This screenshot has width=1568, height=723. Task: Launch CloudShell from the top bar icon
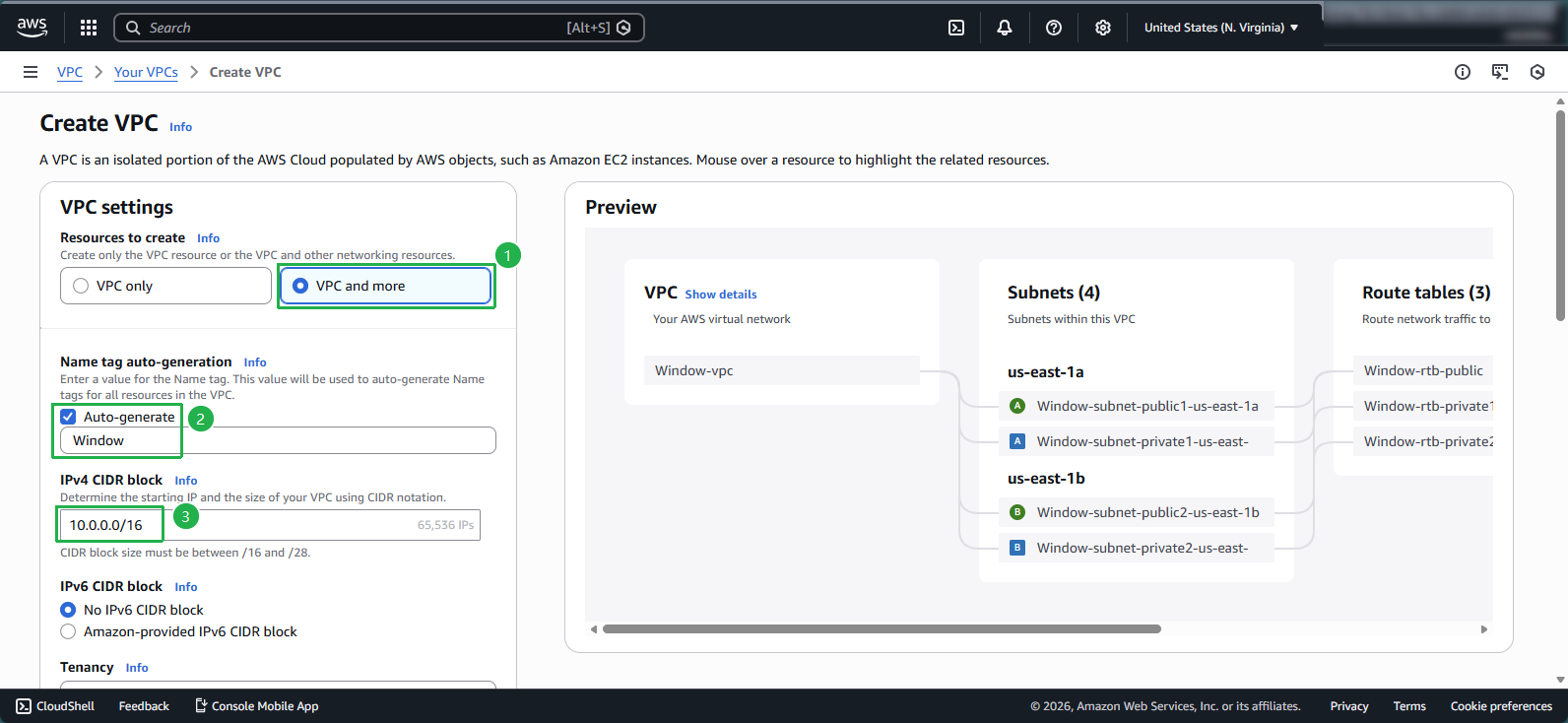956,28
